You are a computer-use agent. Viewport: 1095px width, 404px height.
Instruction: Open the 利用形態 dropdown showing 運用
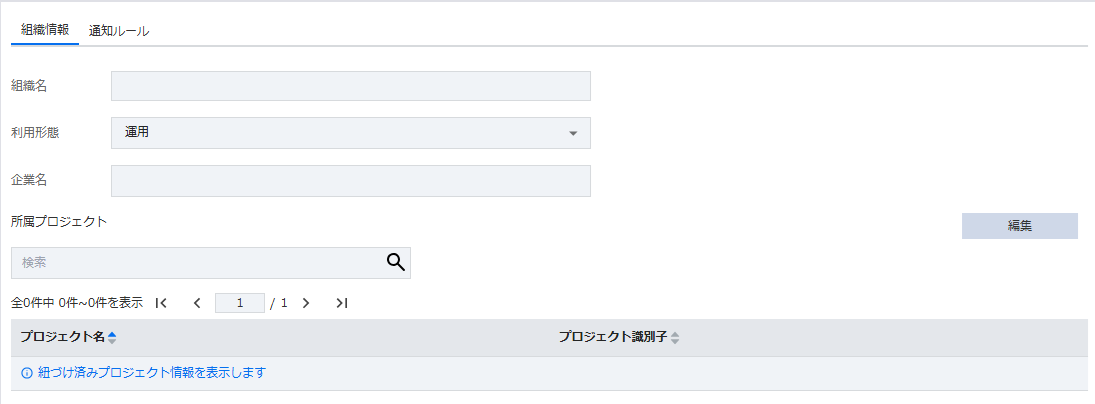click(350, 133)
